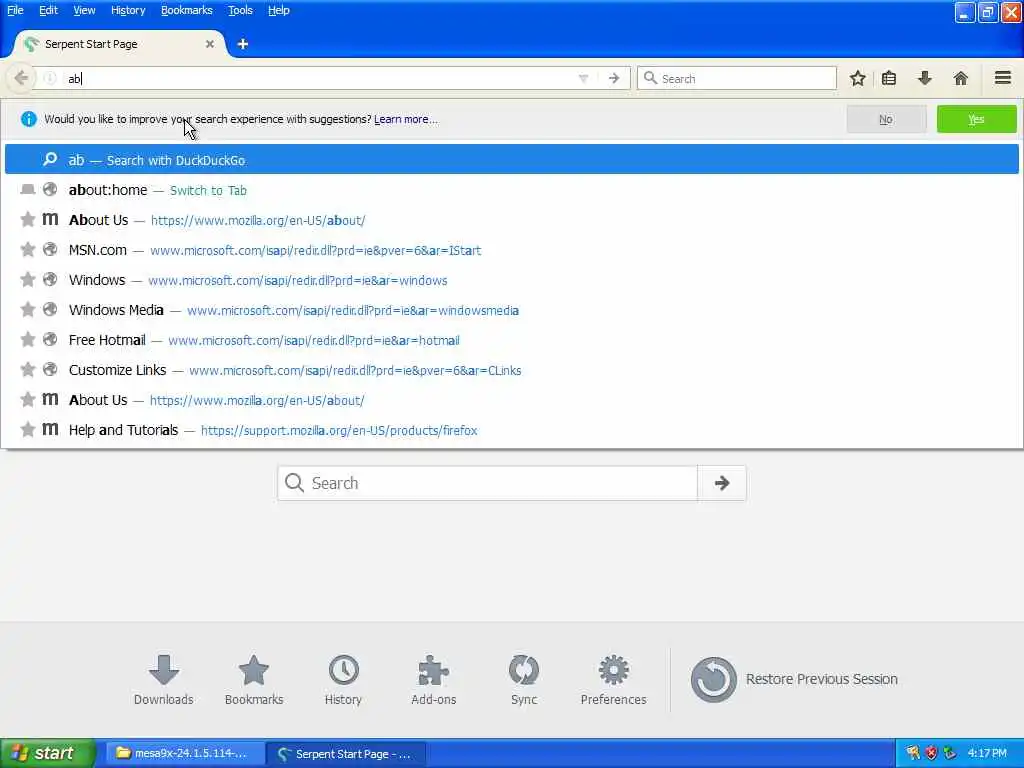Click the back arrow navigation button

tap(21, 78)
